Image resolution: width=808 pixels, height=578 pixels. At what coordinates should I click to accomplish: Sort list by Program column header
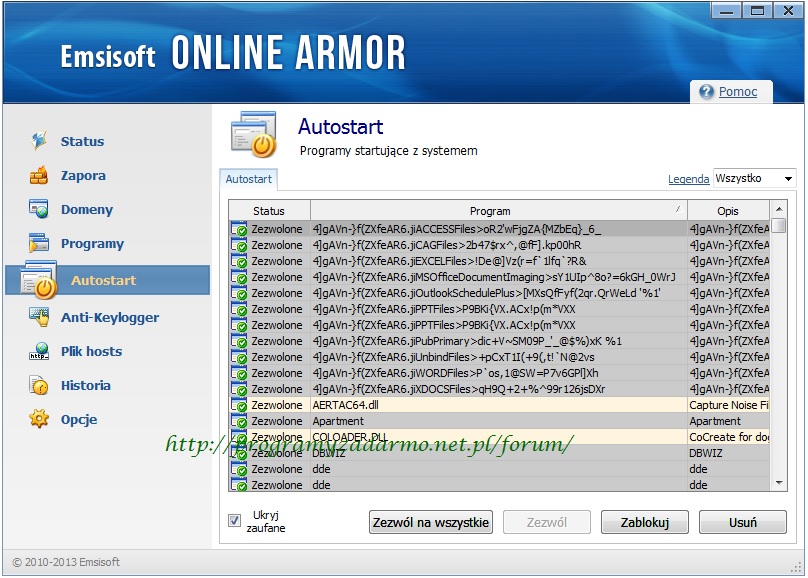490,211
